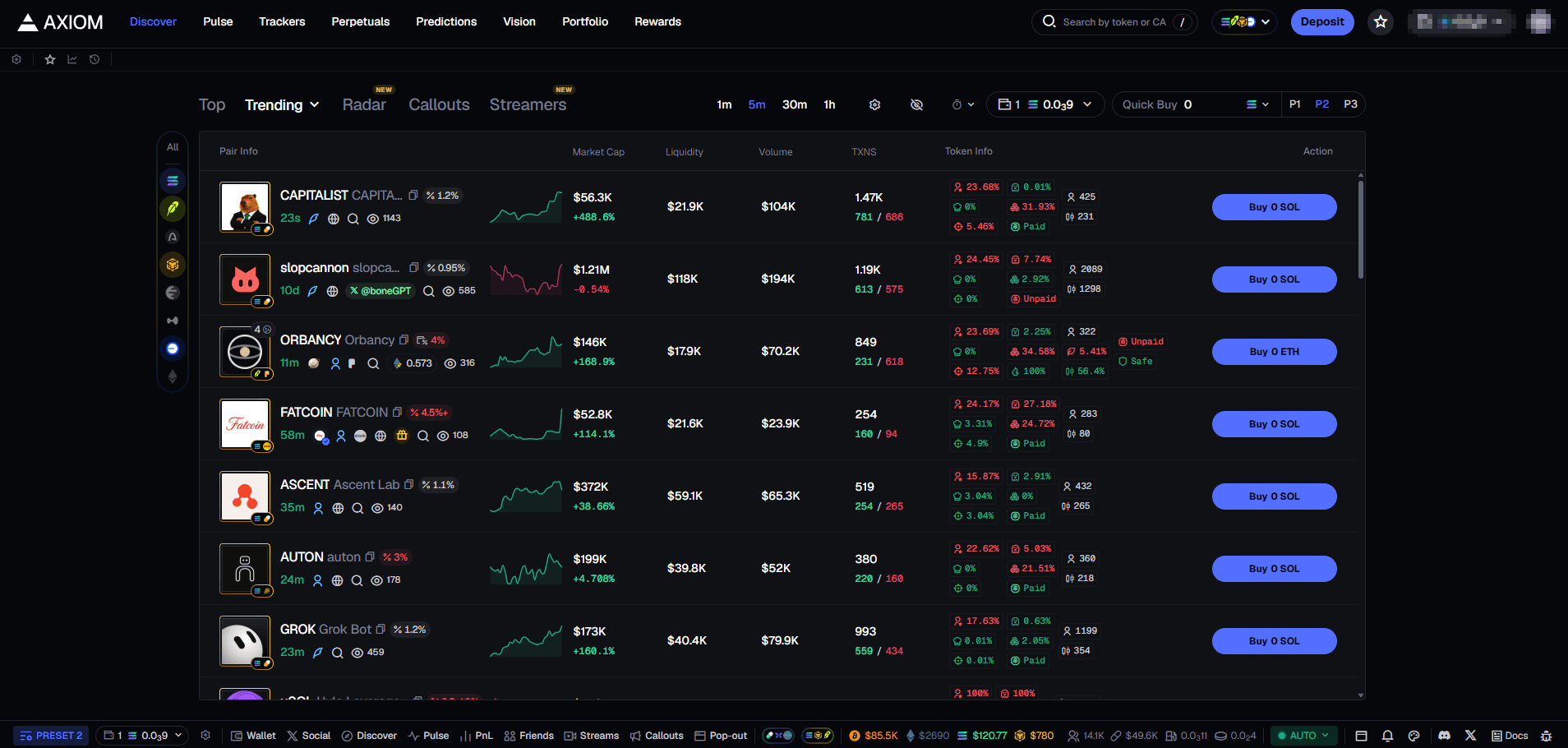Open Discord icon in bottom bar
The image size is (1568, 748).
1444,736
